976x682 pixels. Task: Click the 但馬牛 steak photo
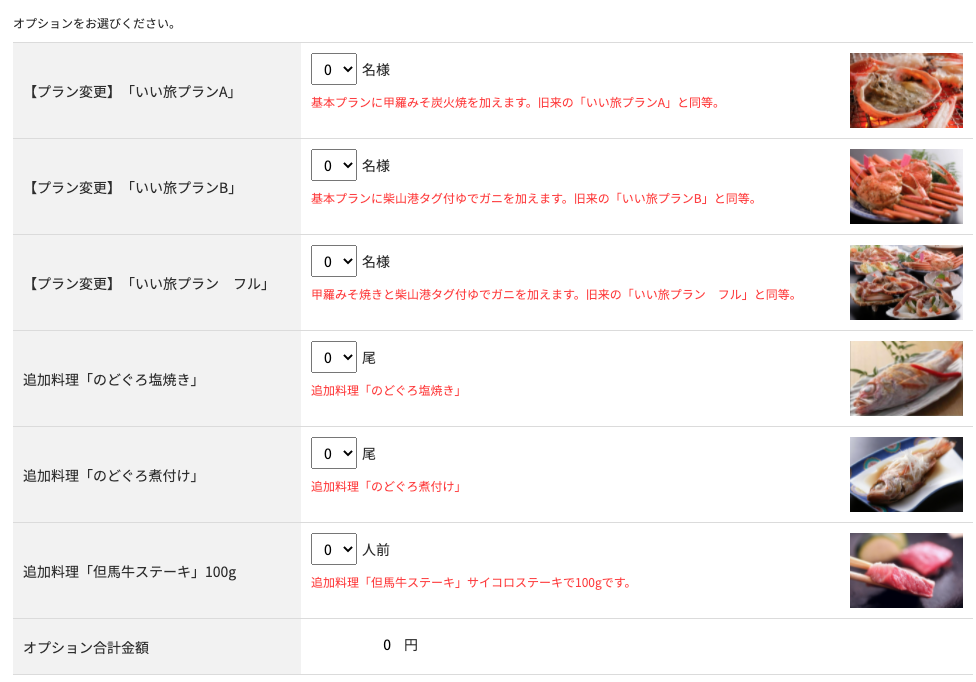[906, 570]
